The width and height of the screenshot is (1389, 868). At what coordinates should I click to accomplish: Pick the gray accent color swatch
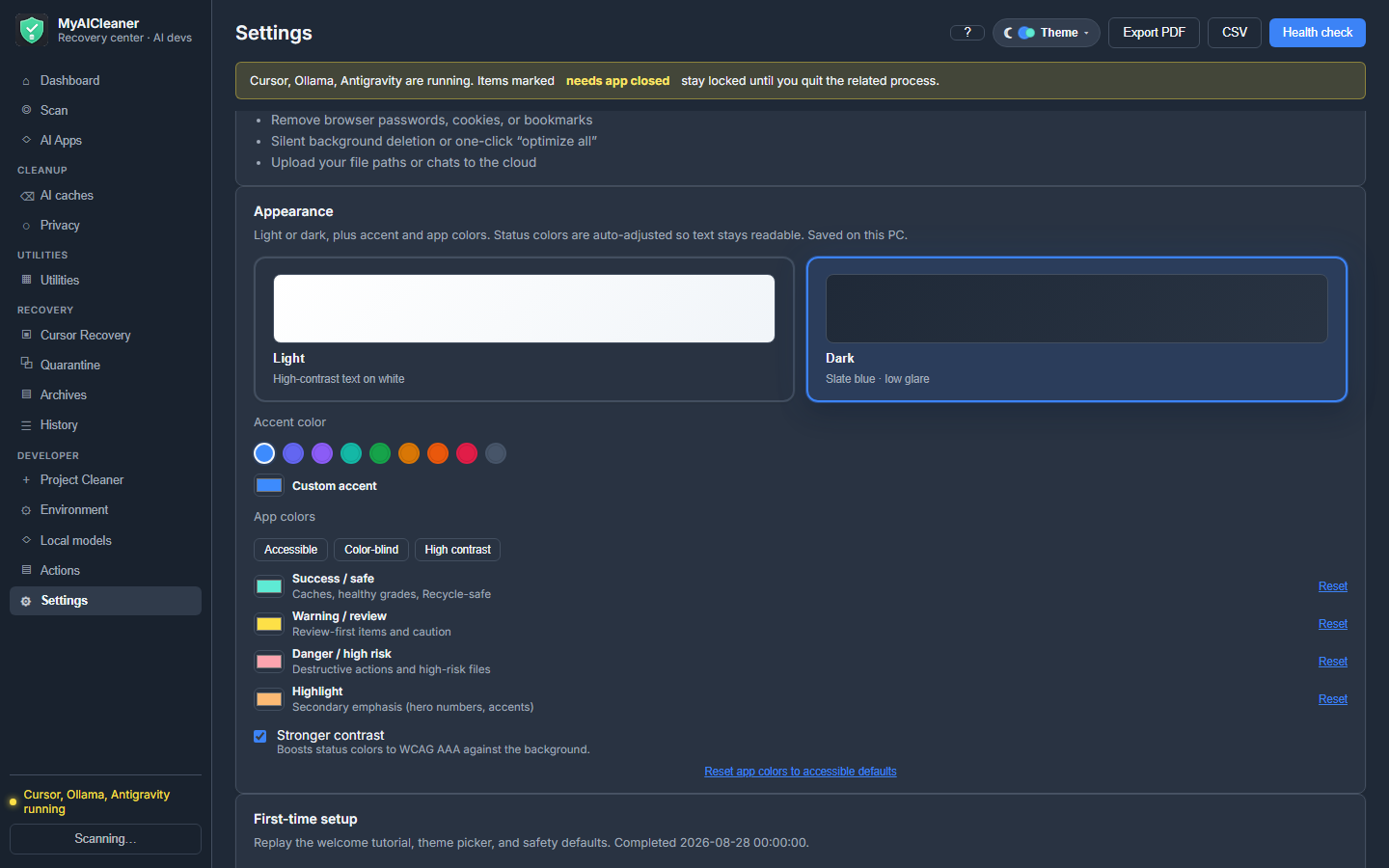[496, 453]
